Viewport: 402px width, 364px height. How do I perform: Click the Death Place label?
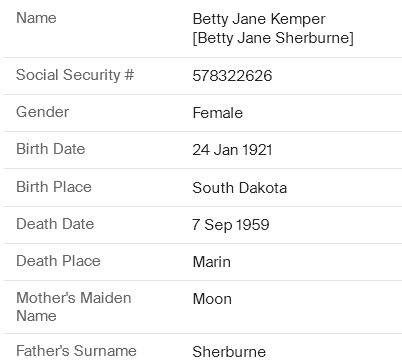point(58,261)
